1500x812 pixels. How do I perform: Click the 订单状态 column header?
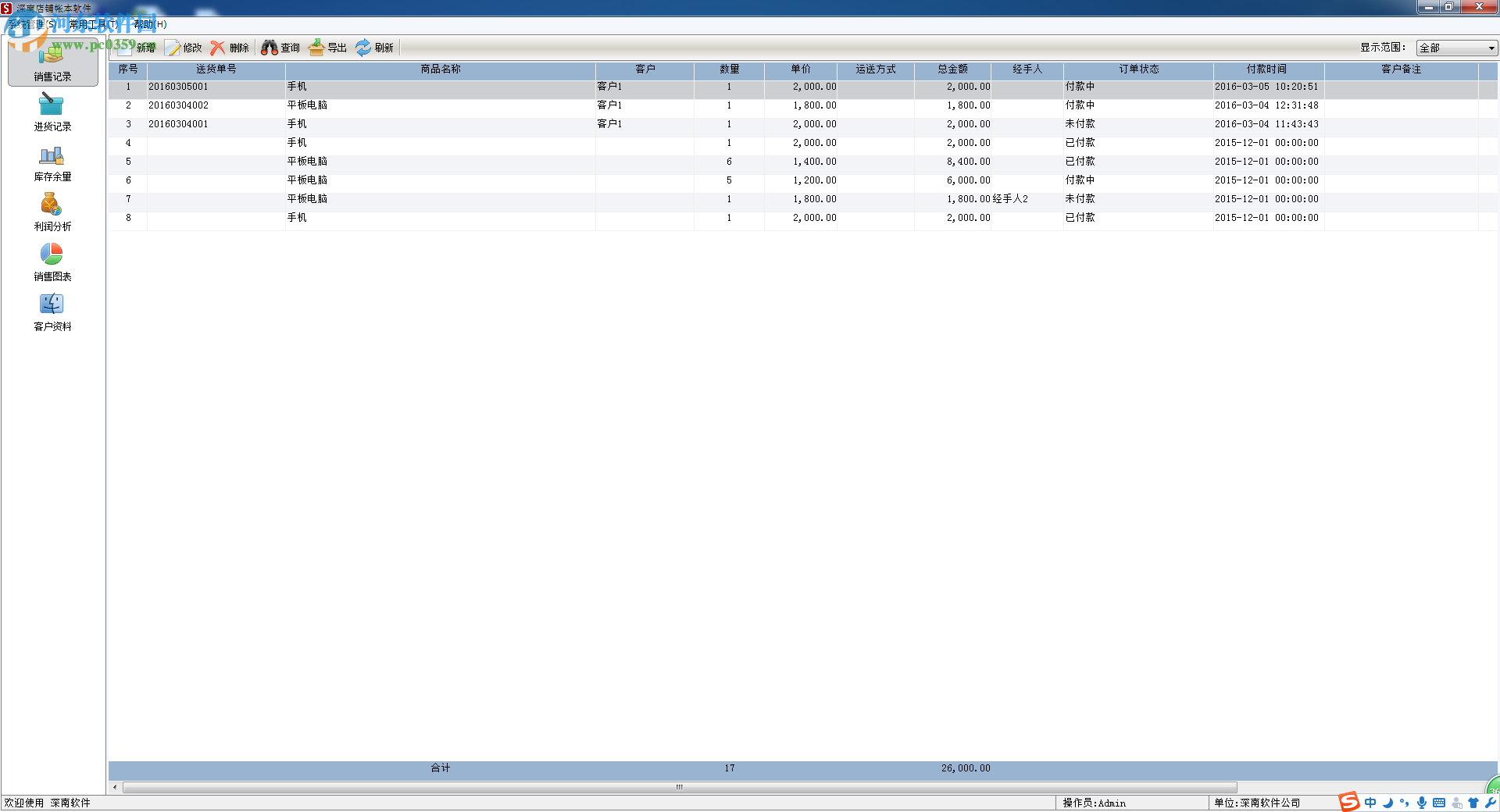(x=1138, y=69)
